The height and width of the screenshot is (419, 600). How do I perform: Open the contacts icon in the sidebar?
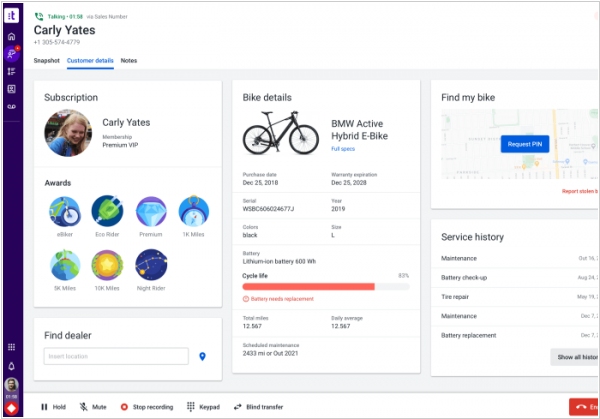(11, 89)
